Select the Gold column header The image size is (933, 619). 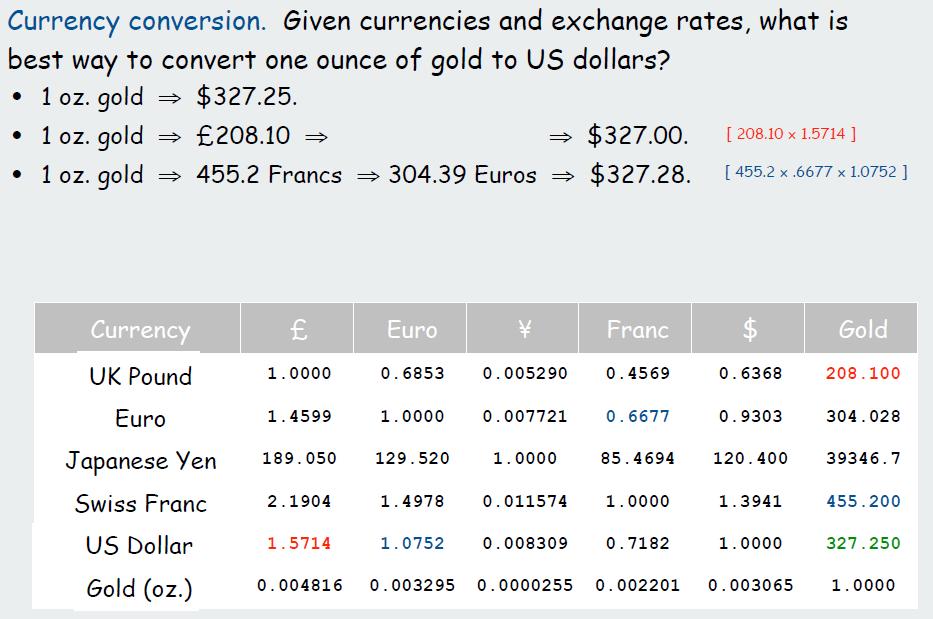[x=861, y=329]
